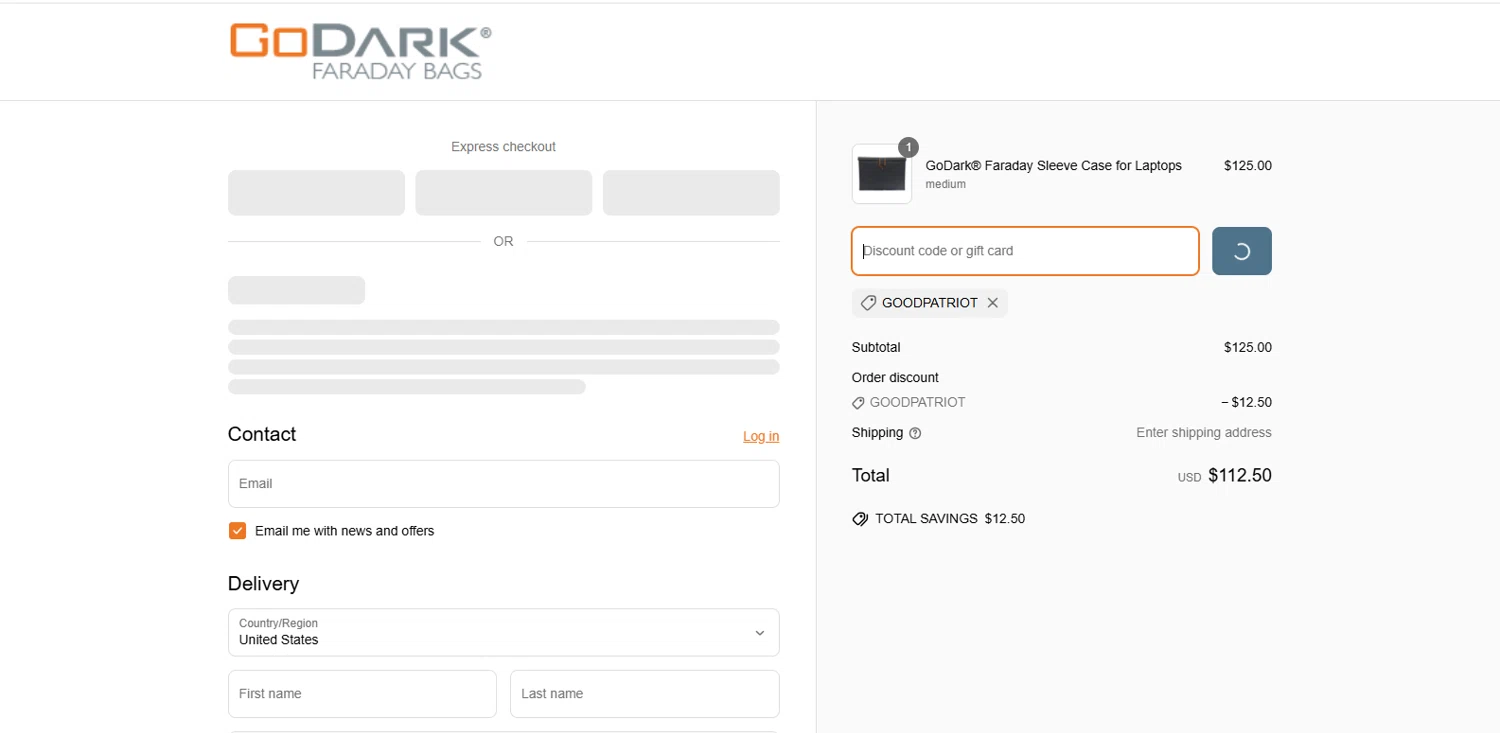Click the first express checkout button
The height and width of the screenshot is (733, 1500).
coord(316,193)
